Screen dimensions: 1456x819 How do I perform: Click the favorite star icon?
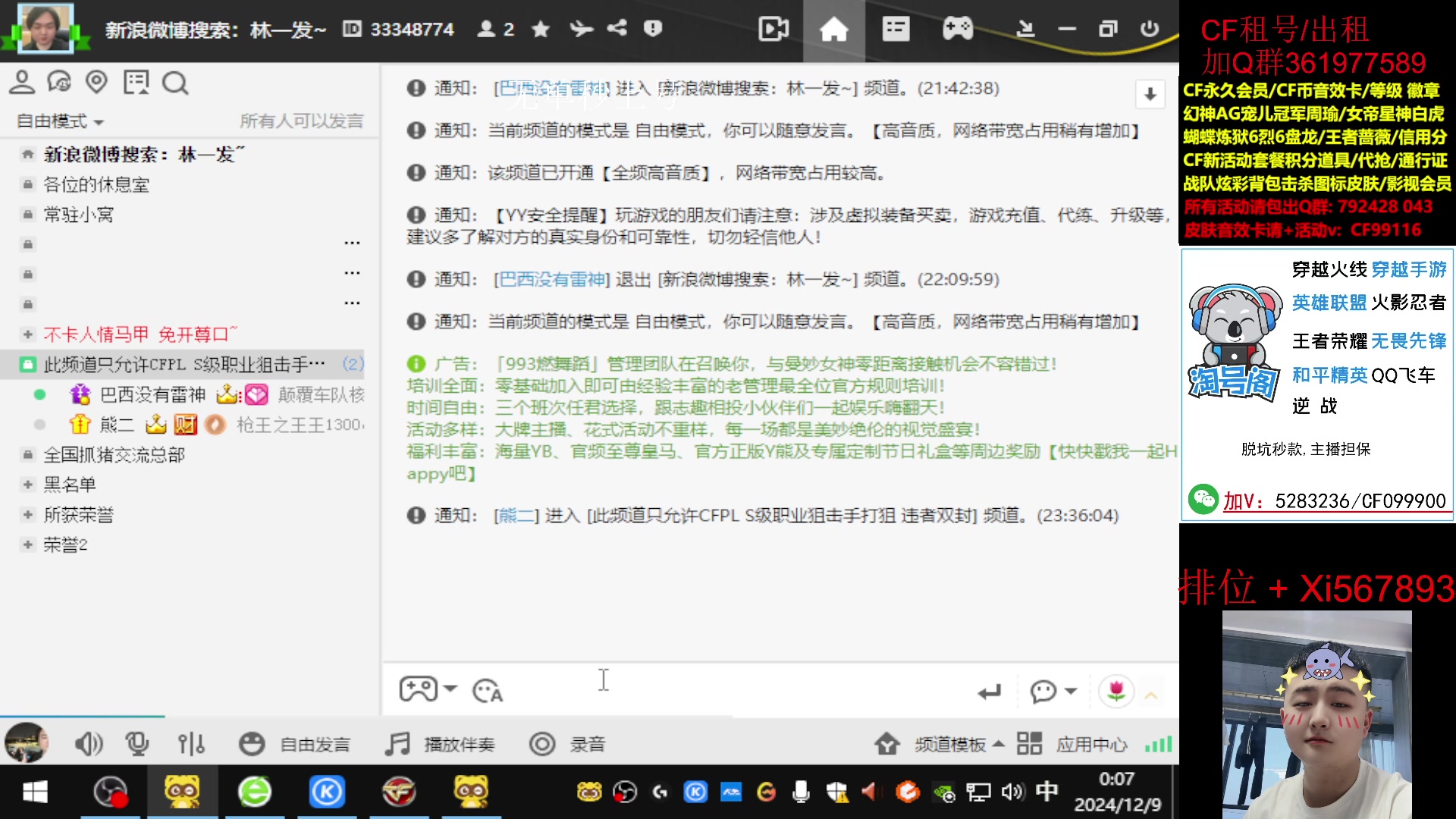coord(541,29)
